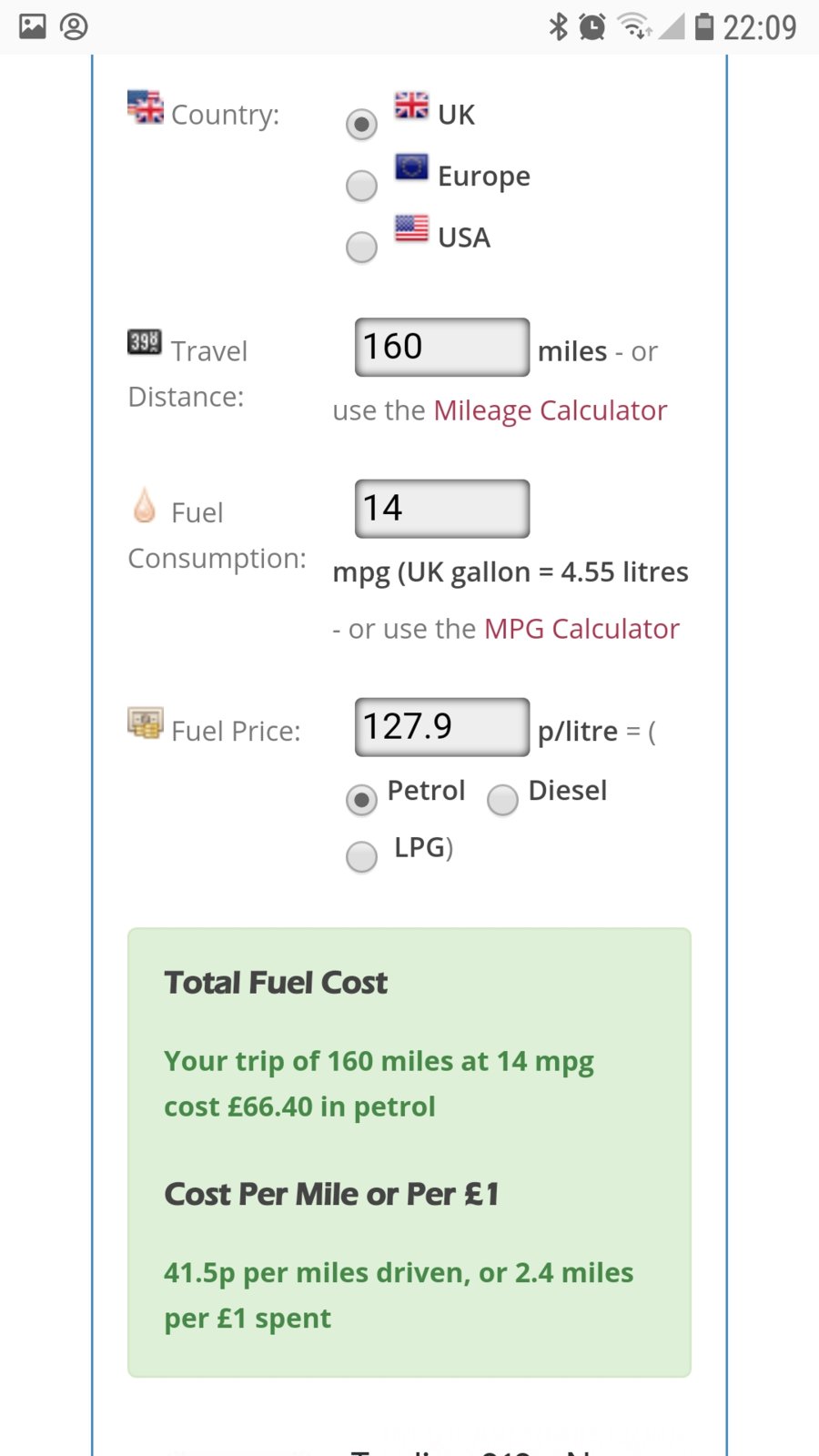Tap the Europe flag icon

point(411,167)
